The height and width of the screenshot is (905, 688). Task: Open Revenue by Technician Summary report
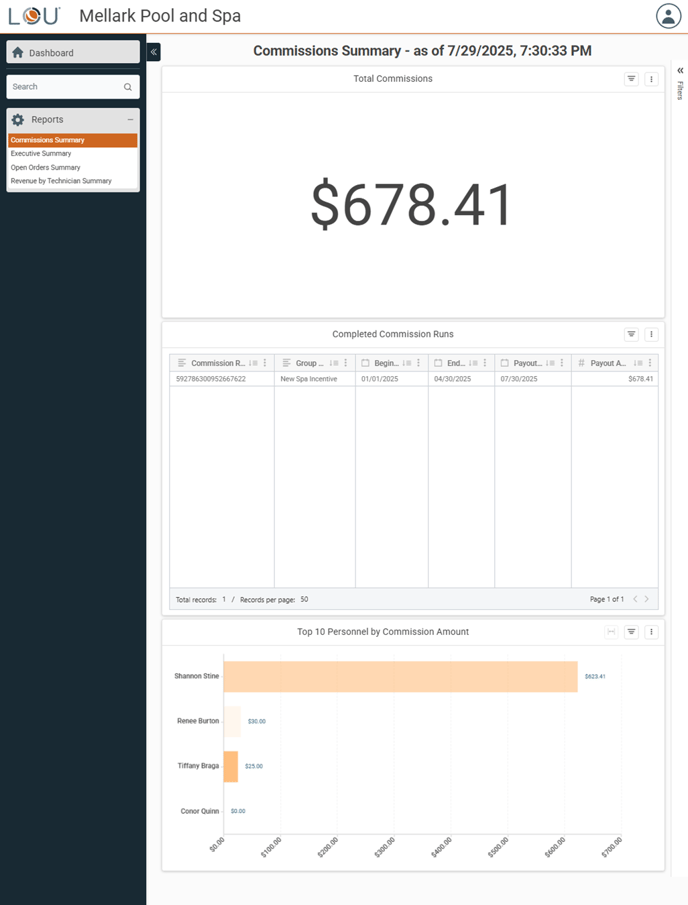pyautogui.click(x=61, y=181)
